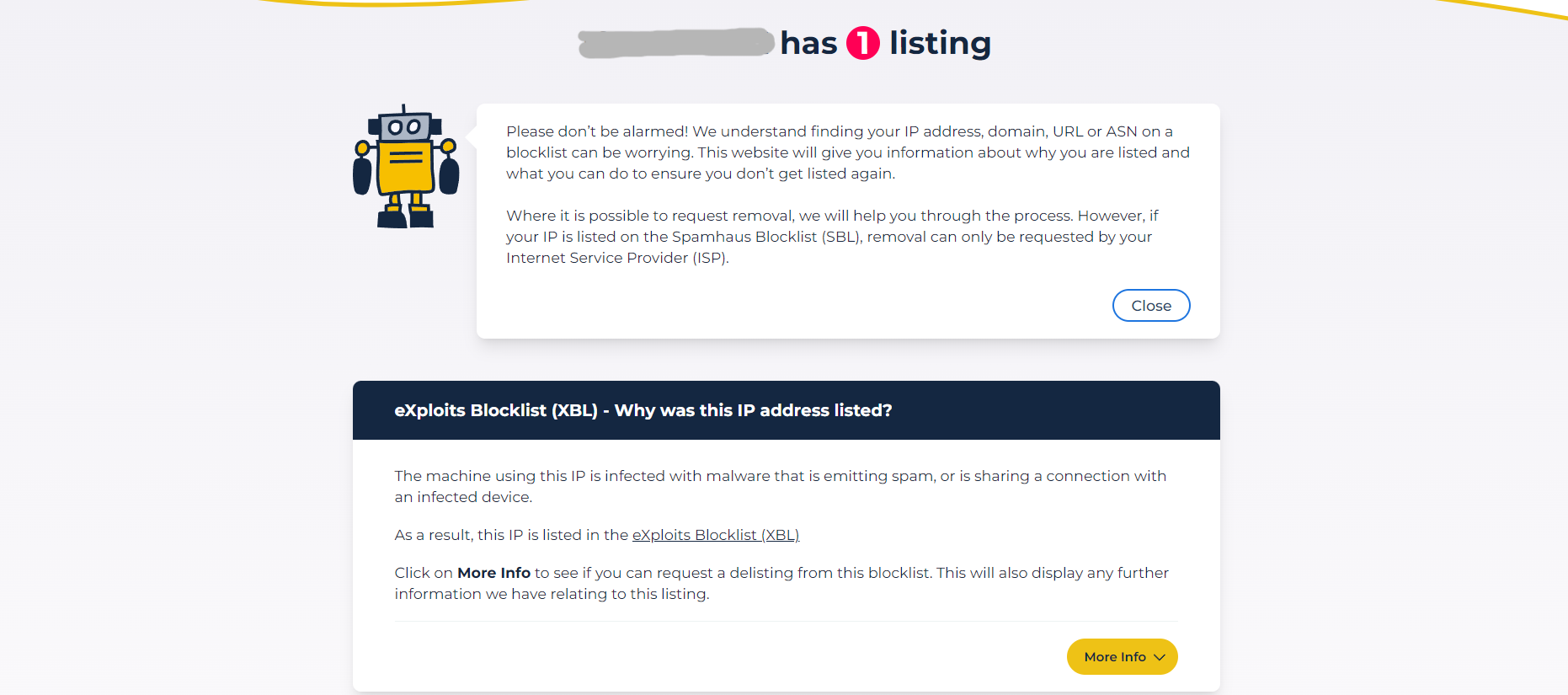Image resolution: width=1568 pixels, height=695 pixels.
Task: Click the red circular "1" listing badge
Action: click(861, 43)
